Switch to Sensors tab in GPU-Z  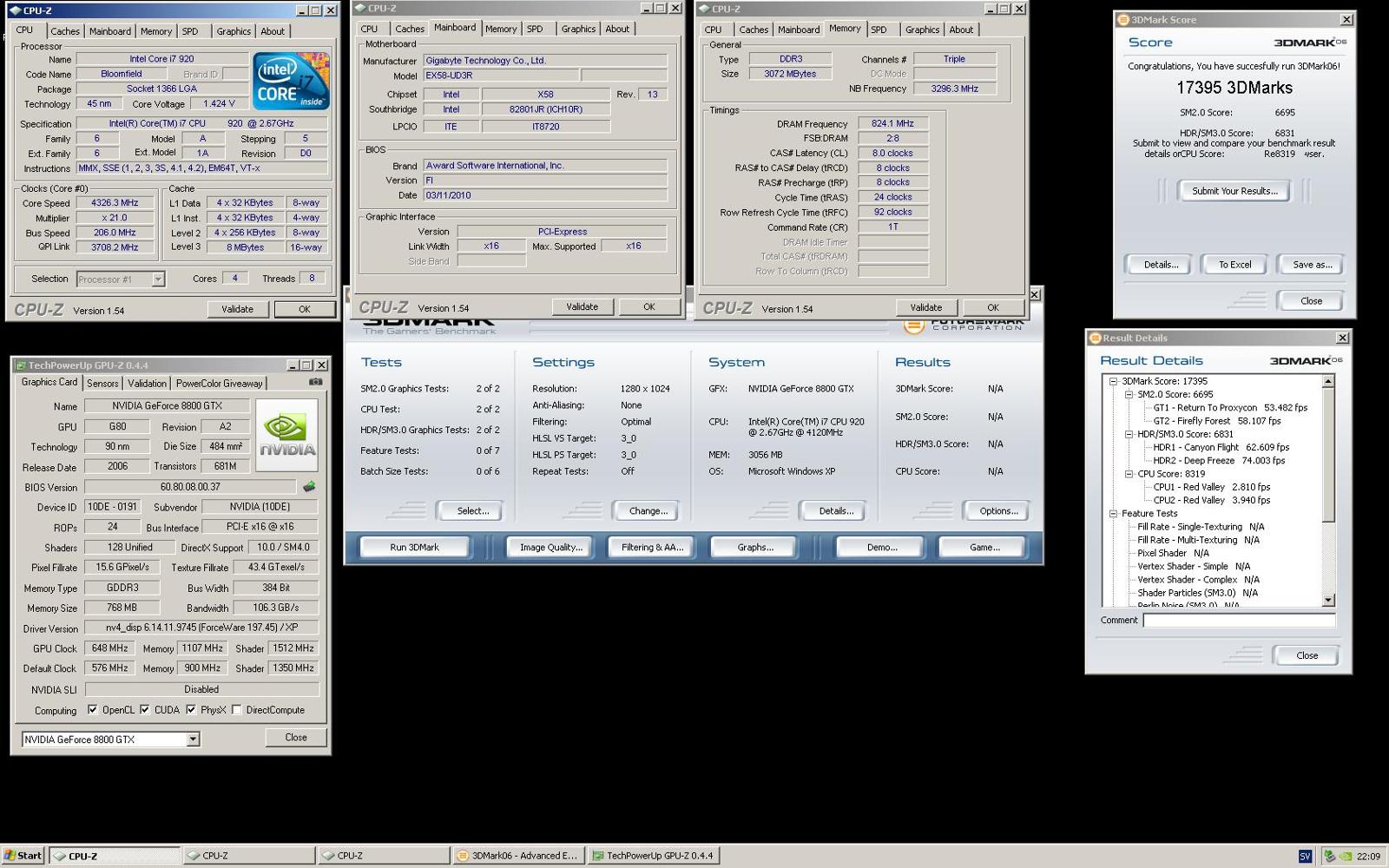(102, 384)
